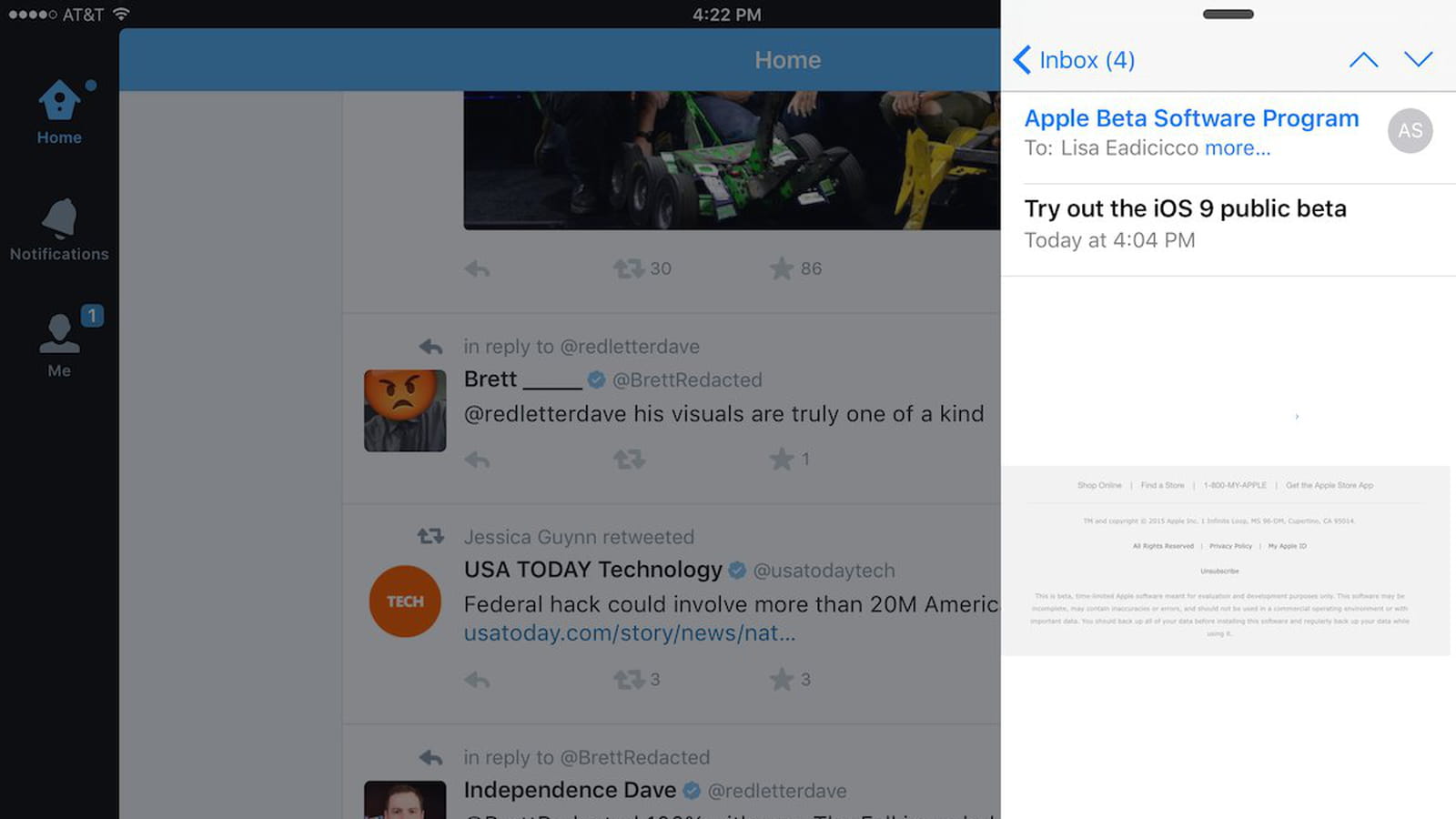Open sender Apple Beta Software Program details
Screen dimensions: 1456x819
click(x=1191, y=118)
